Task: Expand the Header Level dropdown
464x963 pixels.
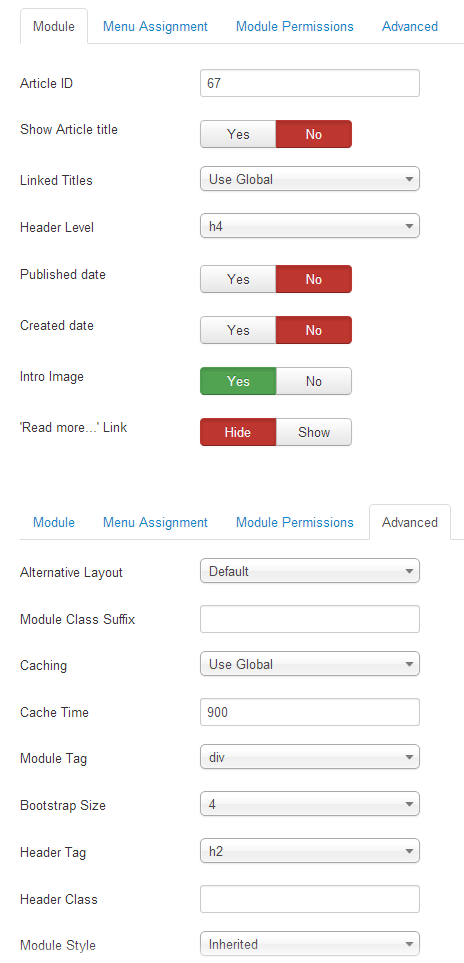Action: click(310, 226)
